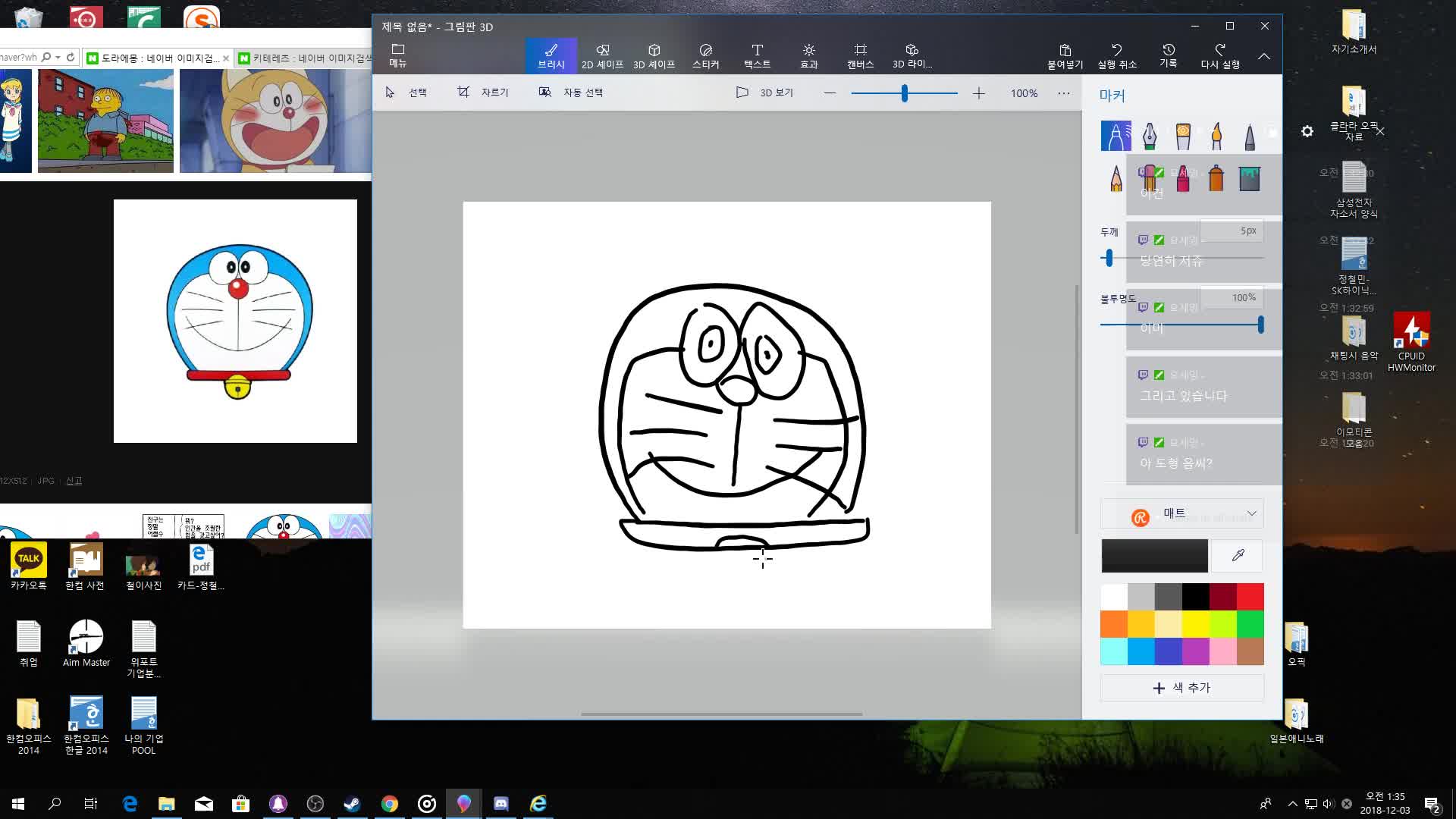Click the current color preview box
The width and height of the screenshot is (1456, 819).
(x=1154, y=556)
